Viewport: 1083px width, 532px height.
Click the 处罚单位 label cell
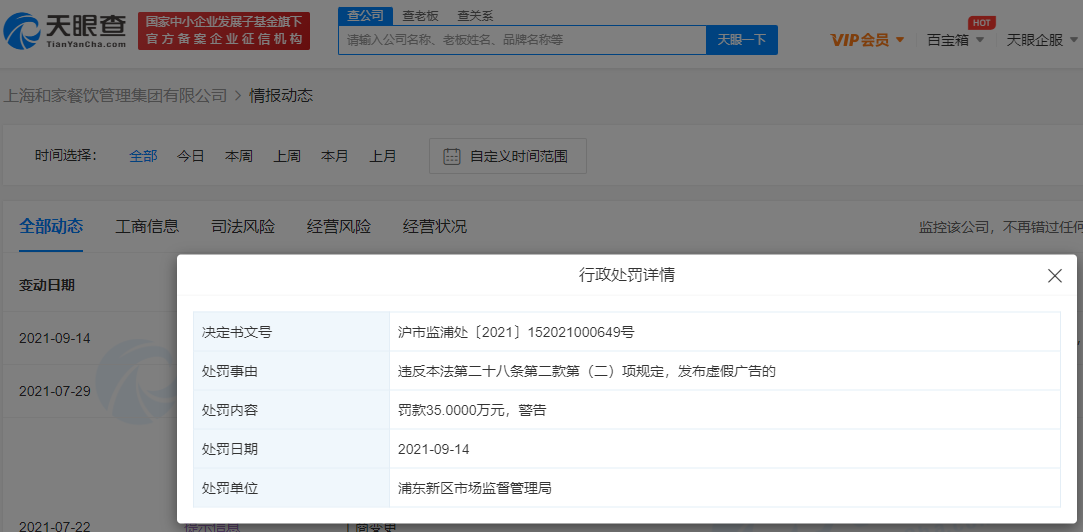(291, 488)
